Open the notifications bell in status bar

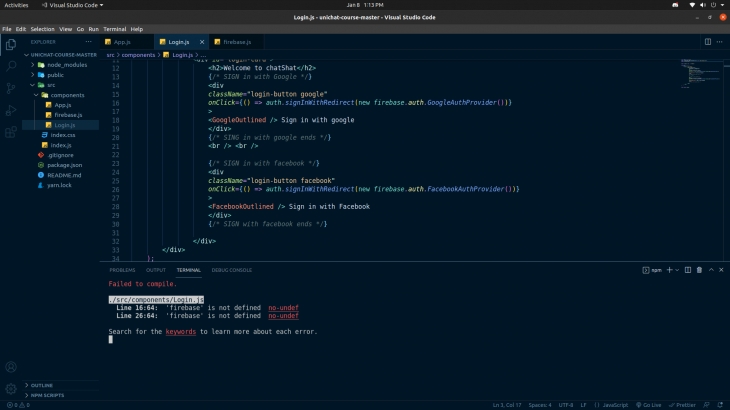click(720, 405)
